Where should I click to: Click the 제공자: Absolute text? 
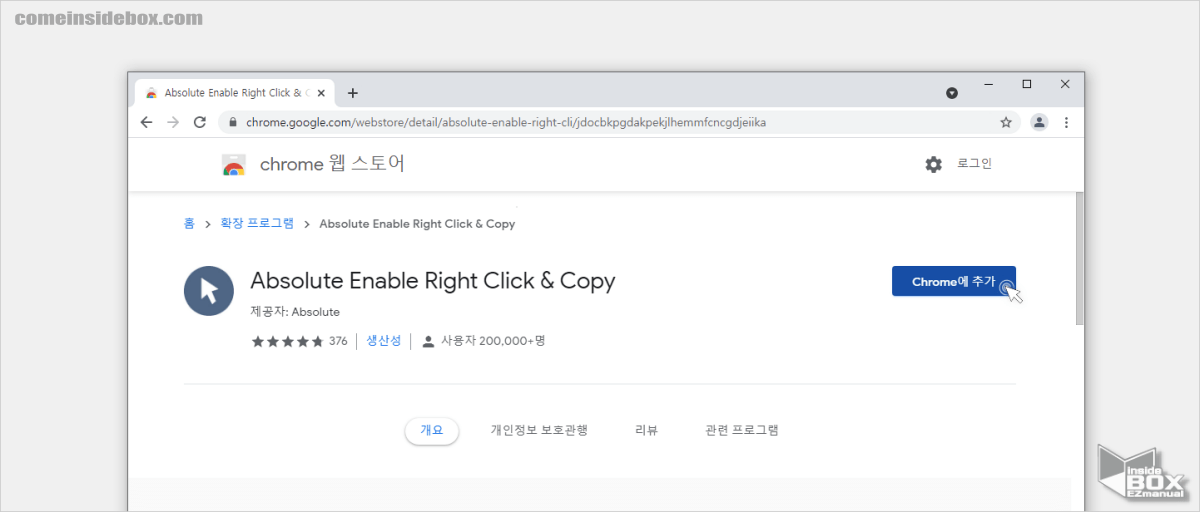click(x=295, y=311)
